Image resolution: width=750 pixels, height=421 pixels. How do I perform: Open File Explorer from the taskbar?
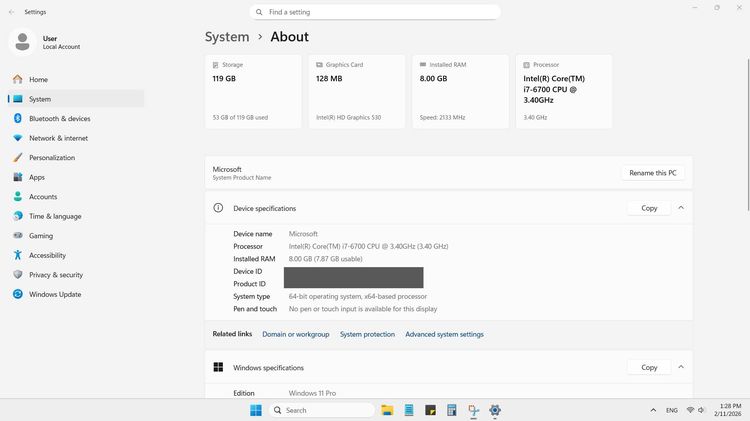coord(387,410)
